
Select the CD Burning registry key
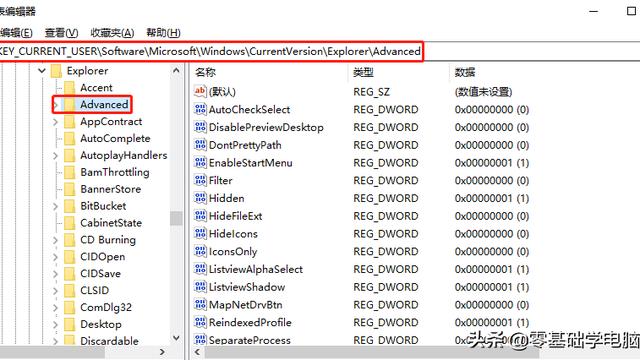[108, 240]
